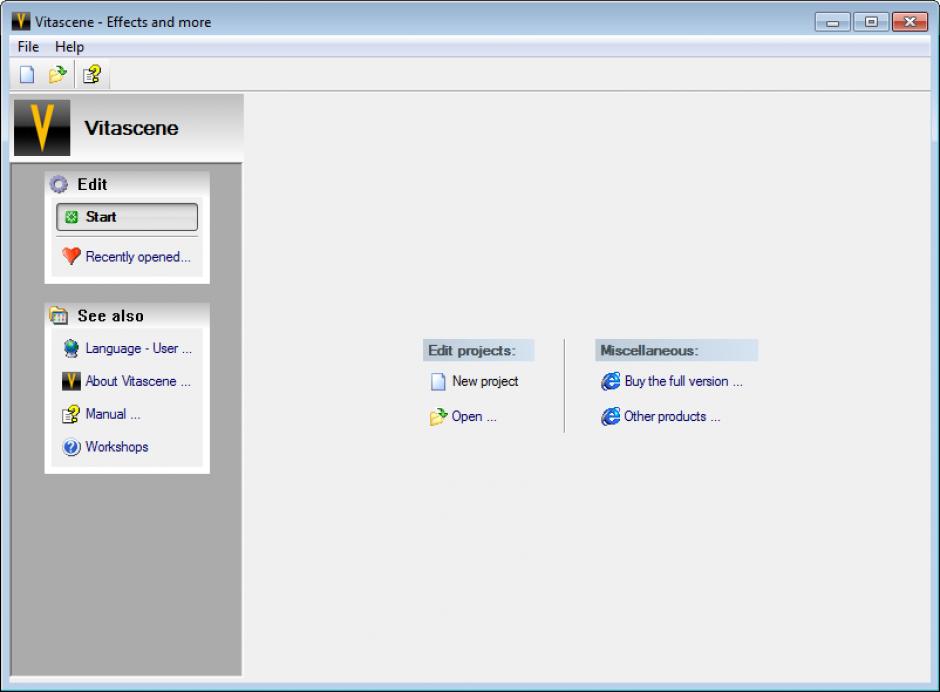
Task: Choose New project under Edit projects
Action: (x=485, y=381)
